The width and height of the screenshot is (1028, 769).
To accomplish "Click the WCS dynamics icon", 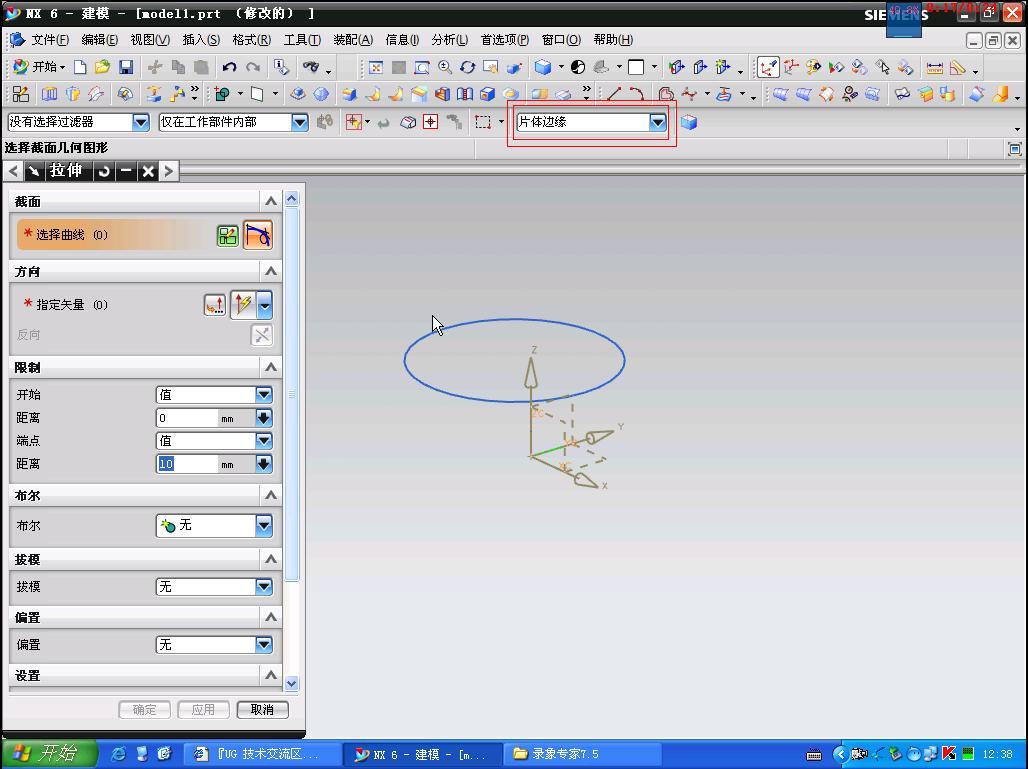I will (x=768, y=67).
